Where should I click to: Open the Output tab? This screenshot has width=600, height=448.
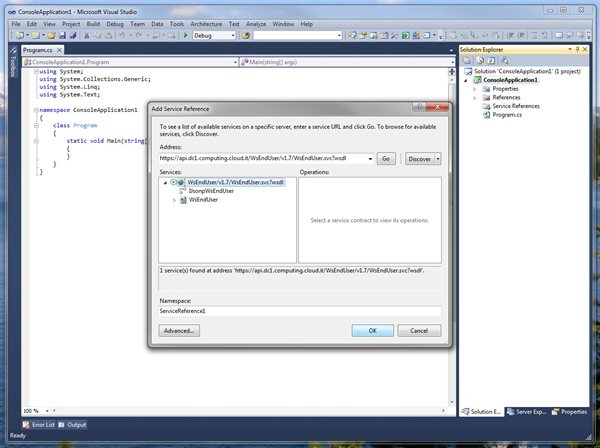72,425
